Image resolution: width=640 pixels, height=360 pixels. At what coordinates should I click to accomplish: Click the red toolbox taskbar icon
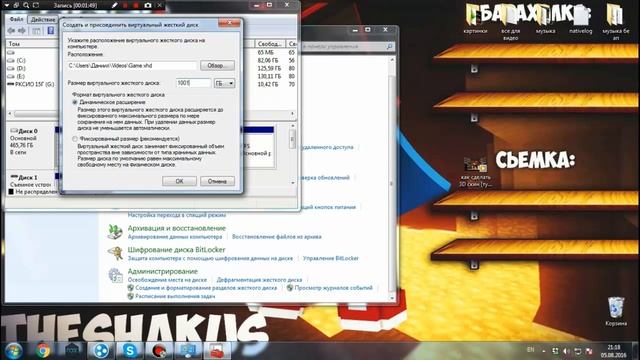coord(216,351)
